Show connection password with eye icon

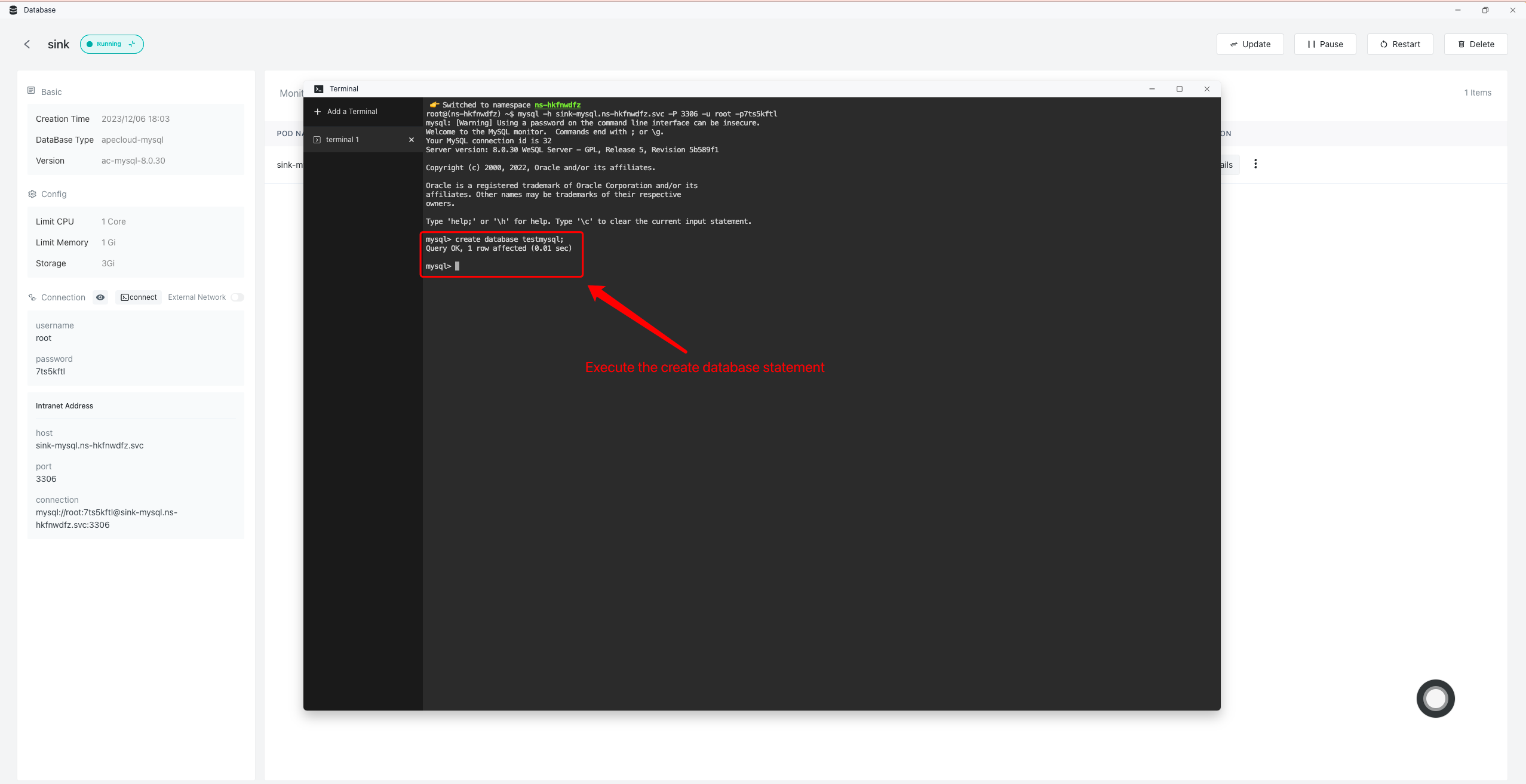pos(100,297)
